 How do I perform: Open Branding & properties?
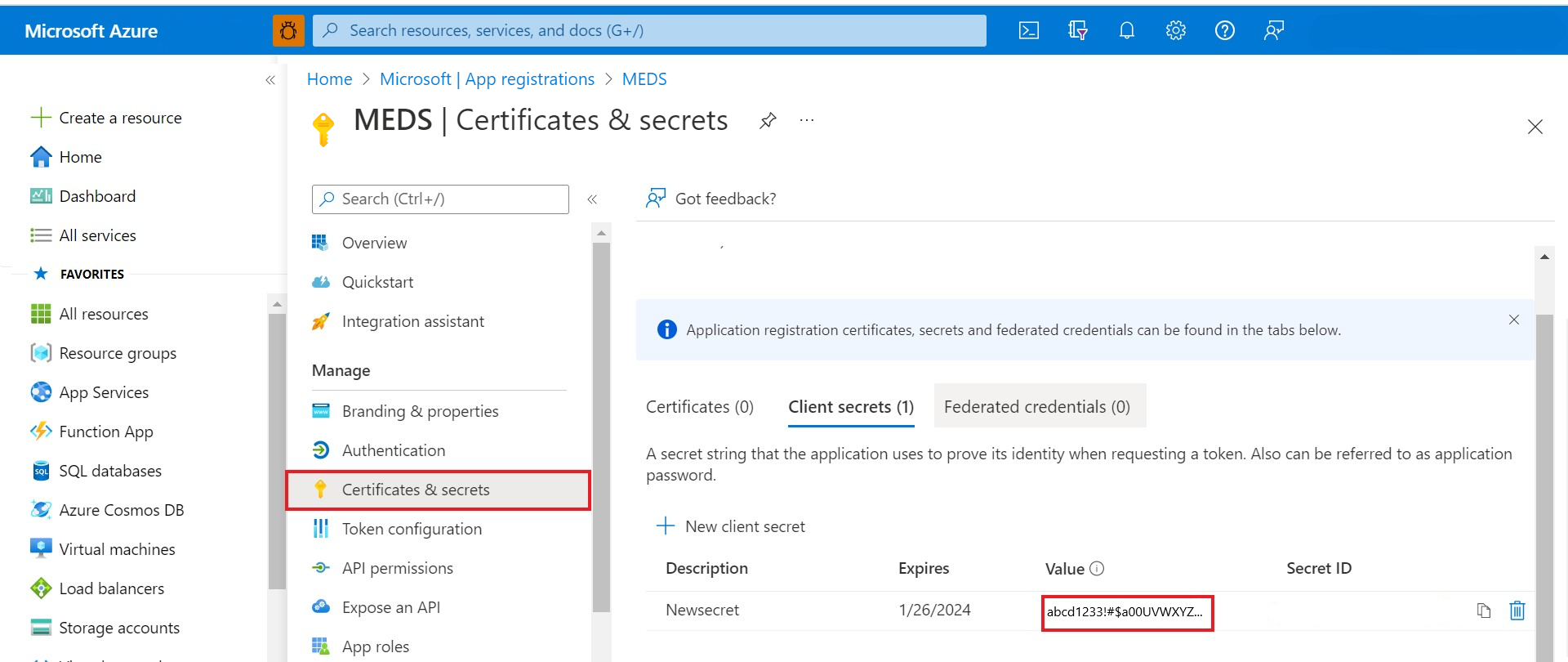[404, 411]
